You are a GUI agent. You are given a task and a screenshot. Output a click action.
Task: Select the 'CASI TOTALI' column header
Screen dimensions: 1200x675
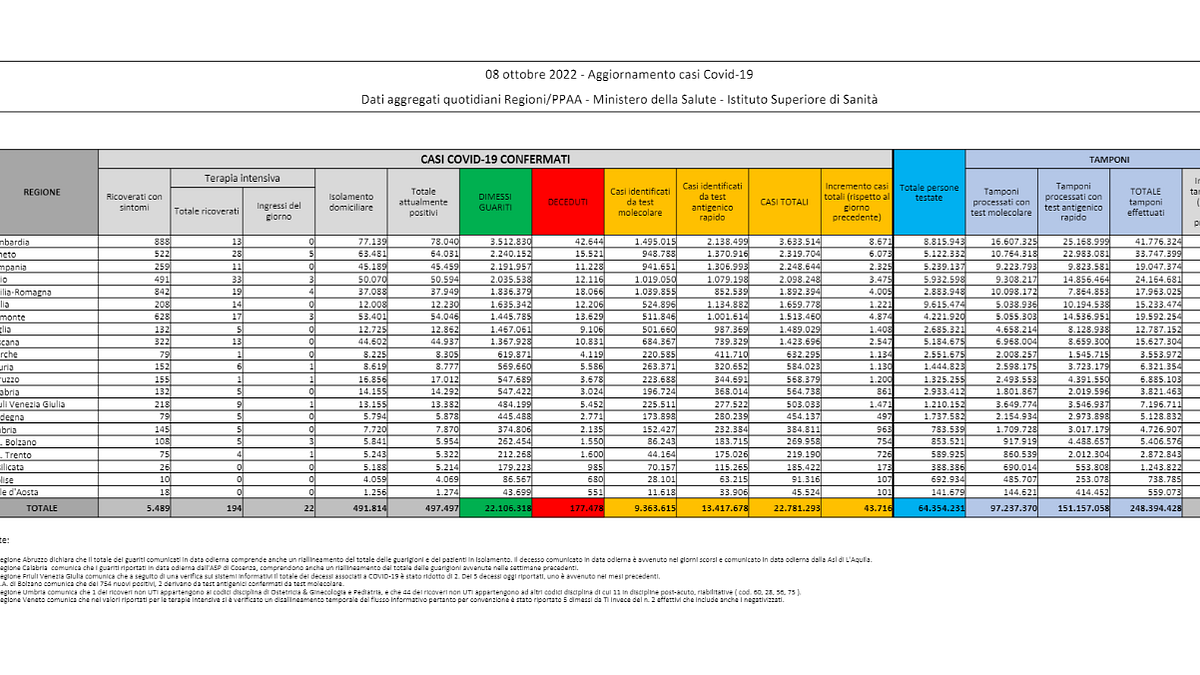(783, 202)
